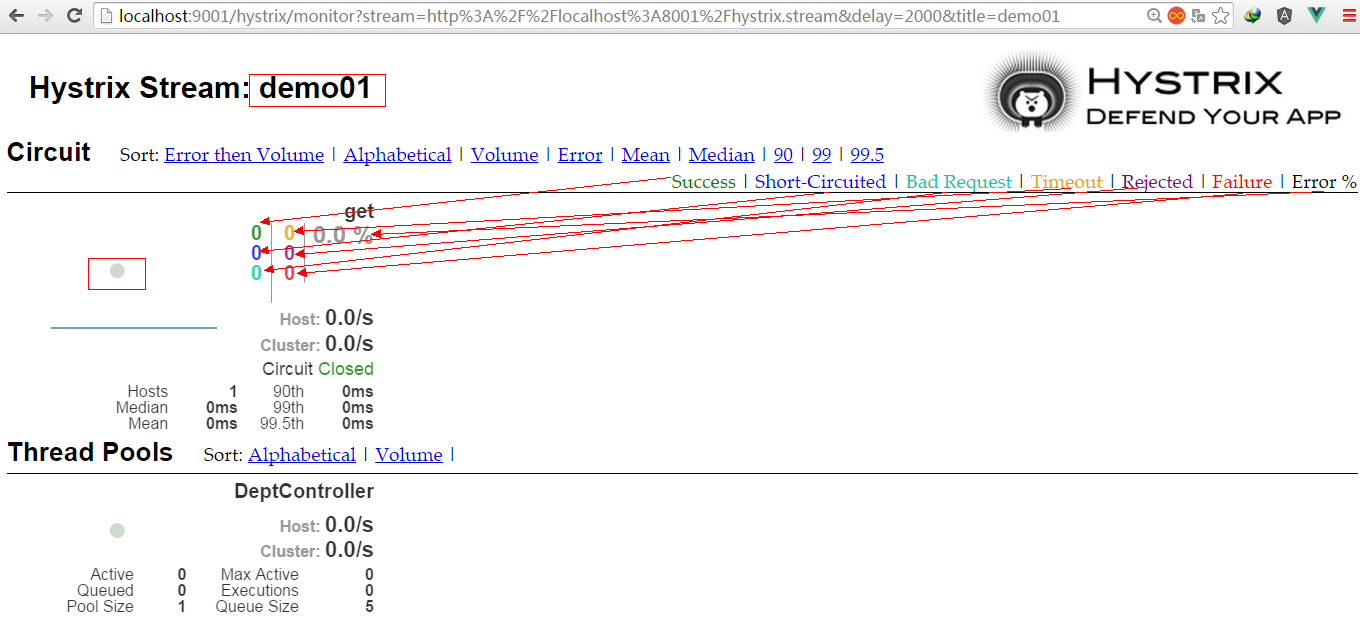Click the 99th percentile label

[x=288, y=408]
